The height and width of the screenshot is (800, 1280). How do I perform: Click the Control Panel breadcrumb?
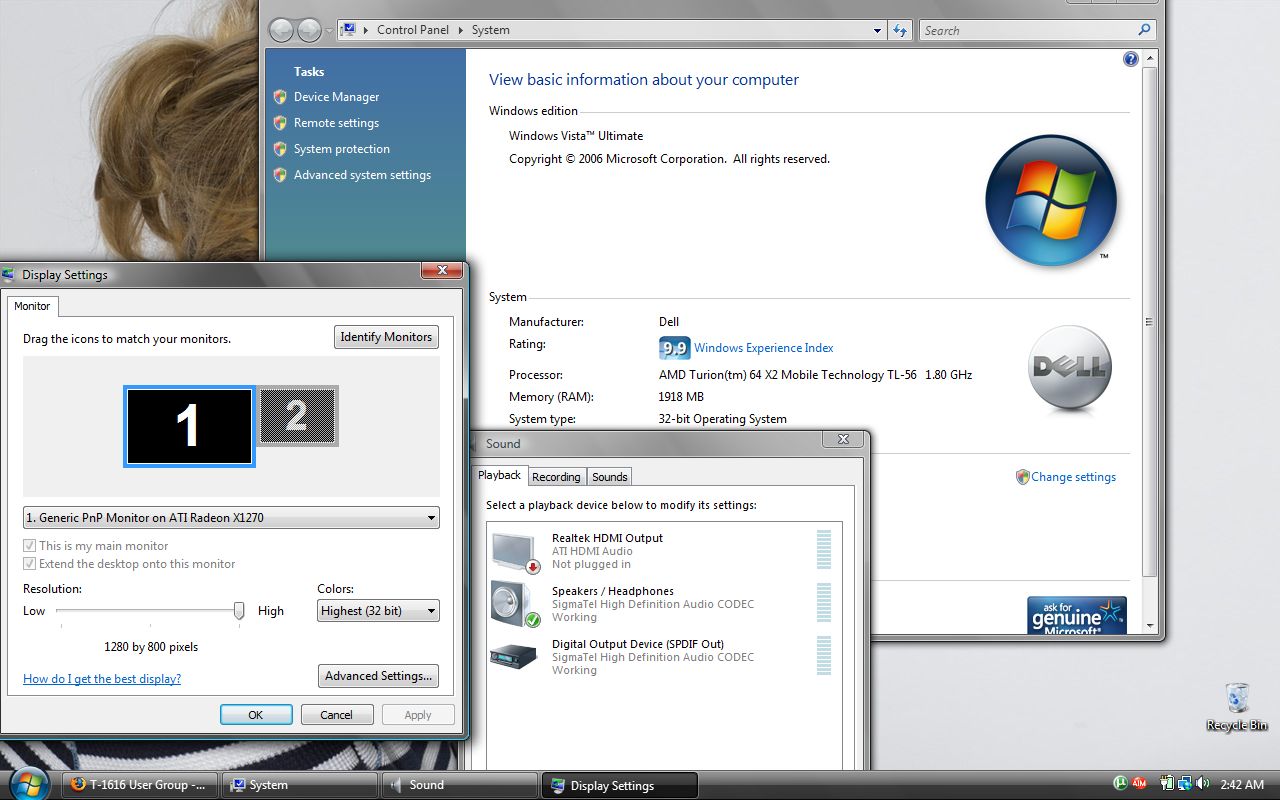coord(413,30)
